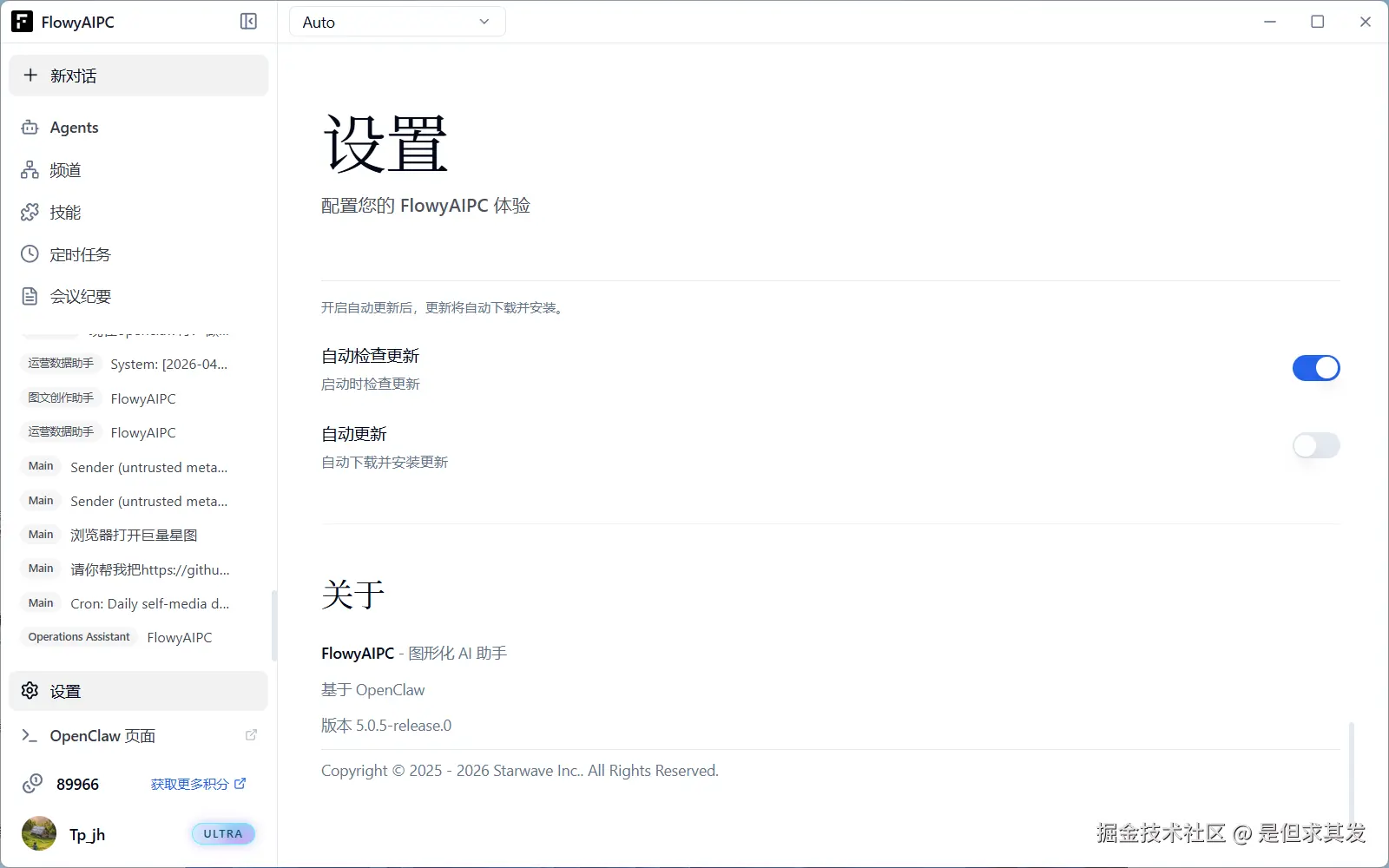1389x868 pixels.
Task: Maximize the FlowyAIPC window
Action: [1318, 22]
